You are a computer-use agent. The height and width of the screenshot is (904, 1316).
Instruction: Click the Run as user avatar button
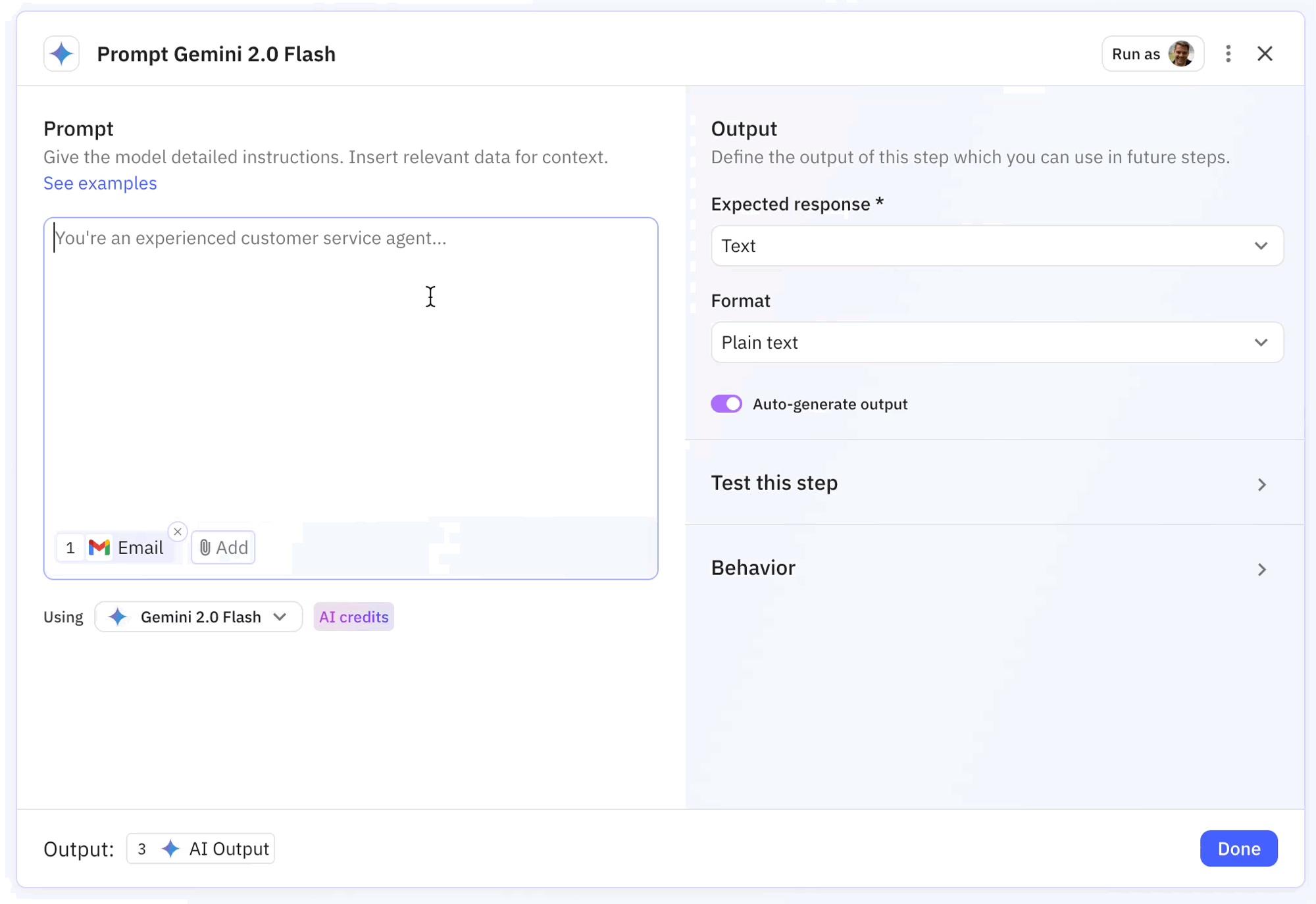pos(1153,54)
